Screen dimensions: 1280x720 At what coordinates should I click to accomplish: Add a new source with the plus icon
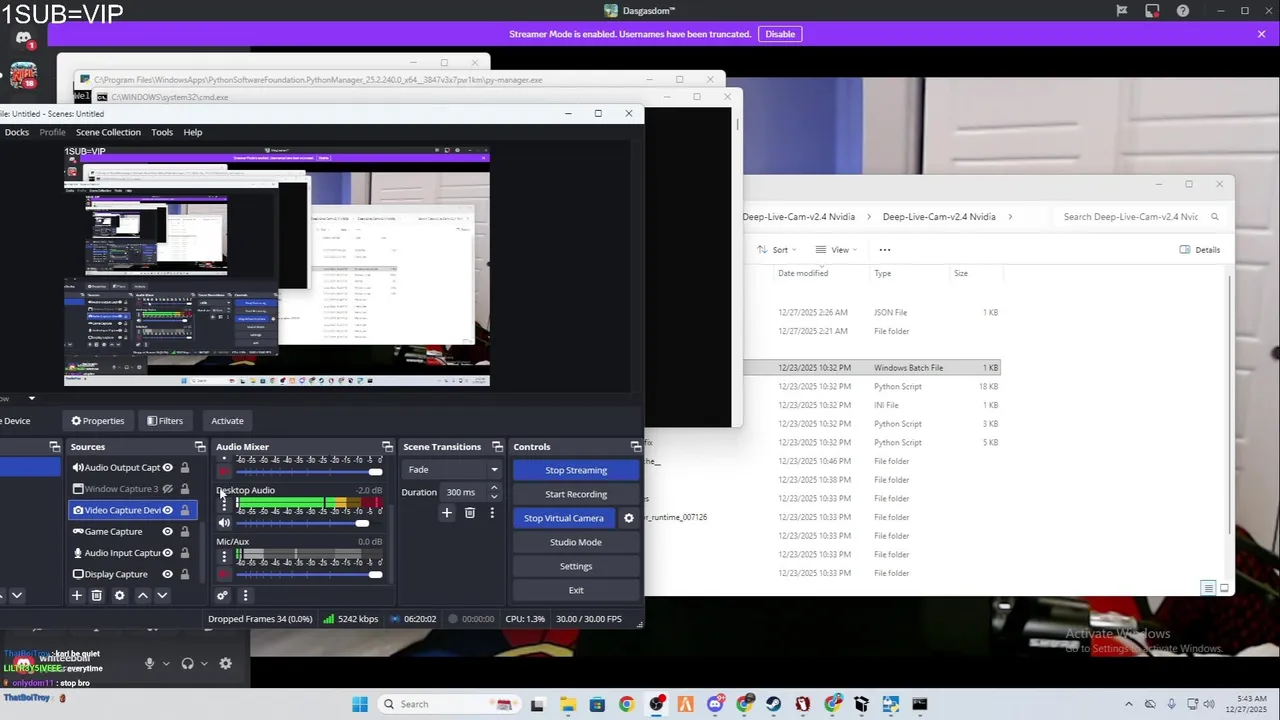[76, 595]
